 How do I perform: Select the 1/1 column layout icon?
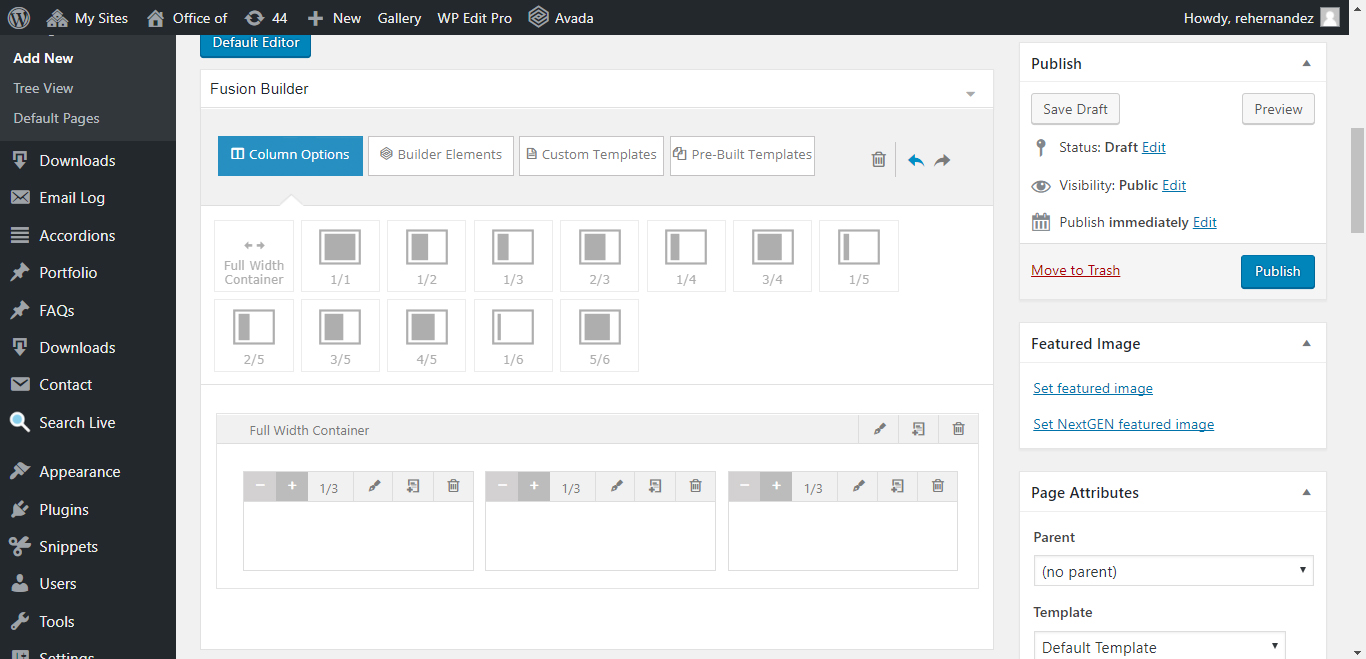pyautogui.click(x=340, y=256)
